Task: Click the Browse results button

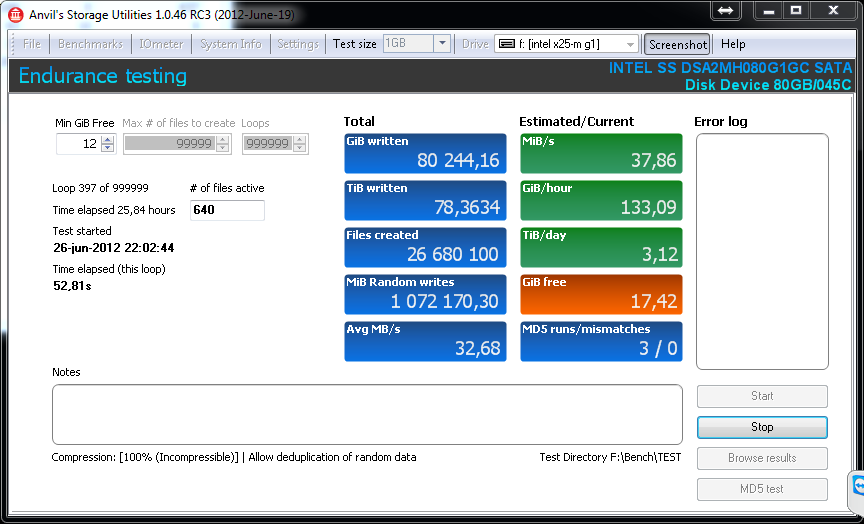Action: pos(762,458)
